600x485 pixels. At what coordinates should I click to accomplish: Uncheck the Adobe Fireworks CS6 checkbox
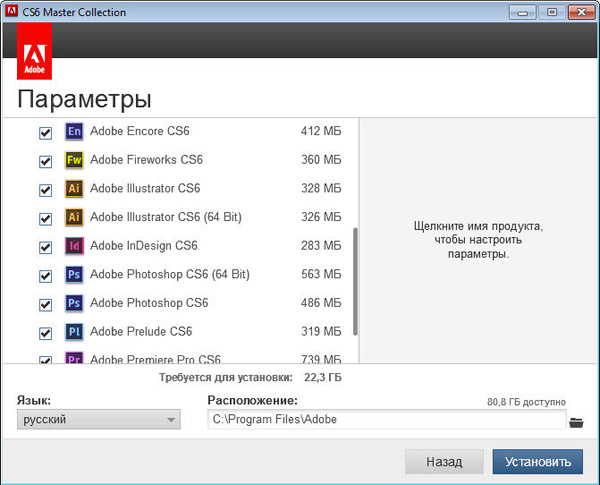tap(45, 161)
